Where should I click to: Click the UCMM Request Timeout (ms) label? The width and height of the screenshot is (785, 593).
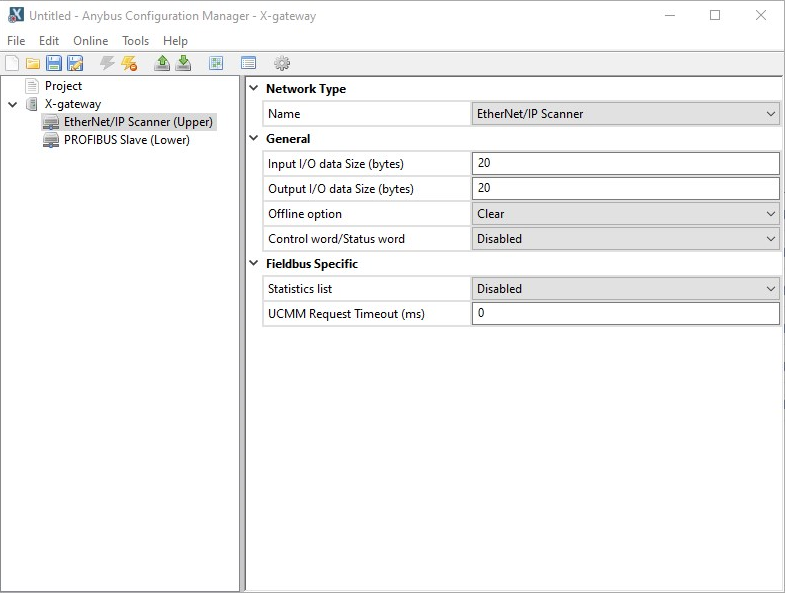346,314
